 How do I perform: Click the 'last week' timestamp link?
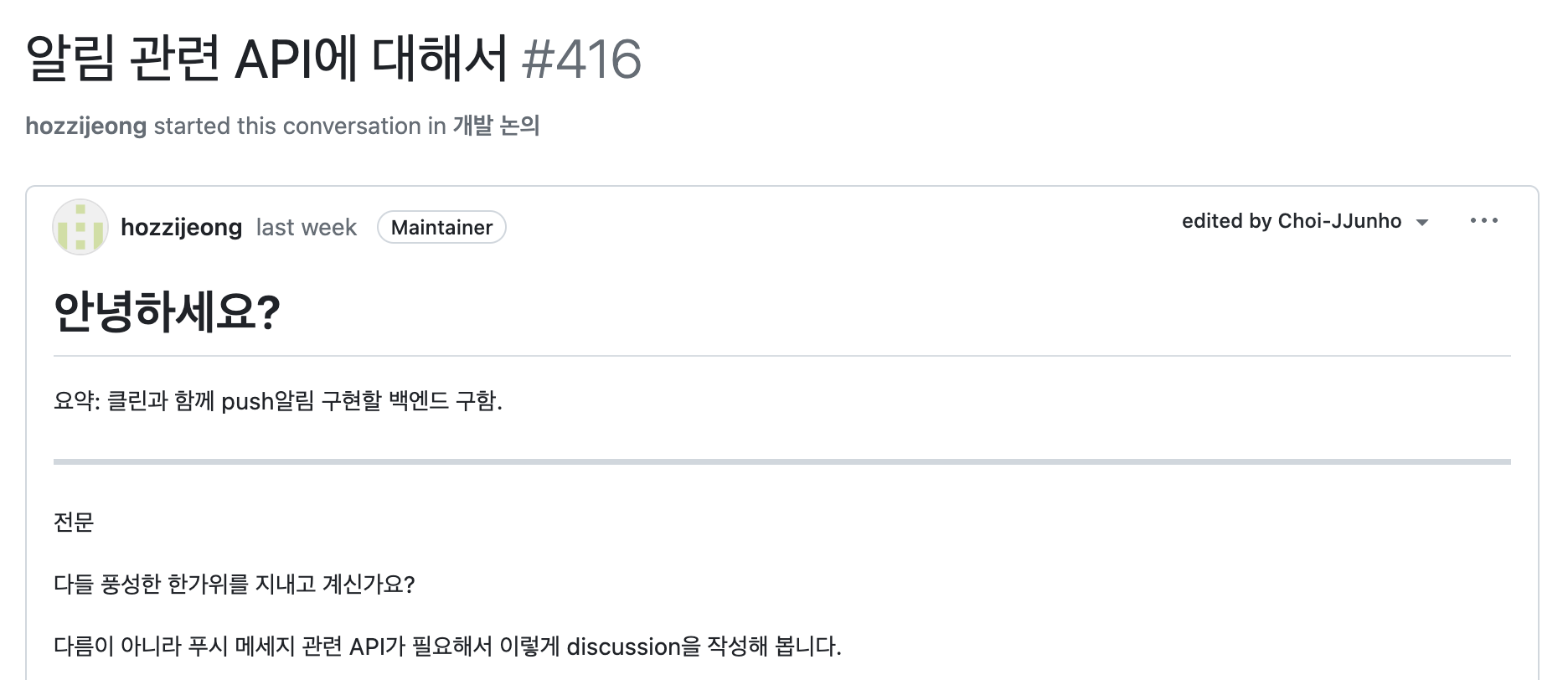click(x=306, y=227)
